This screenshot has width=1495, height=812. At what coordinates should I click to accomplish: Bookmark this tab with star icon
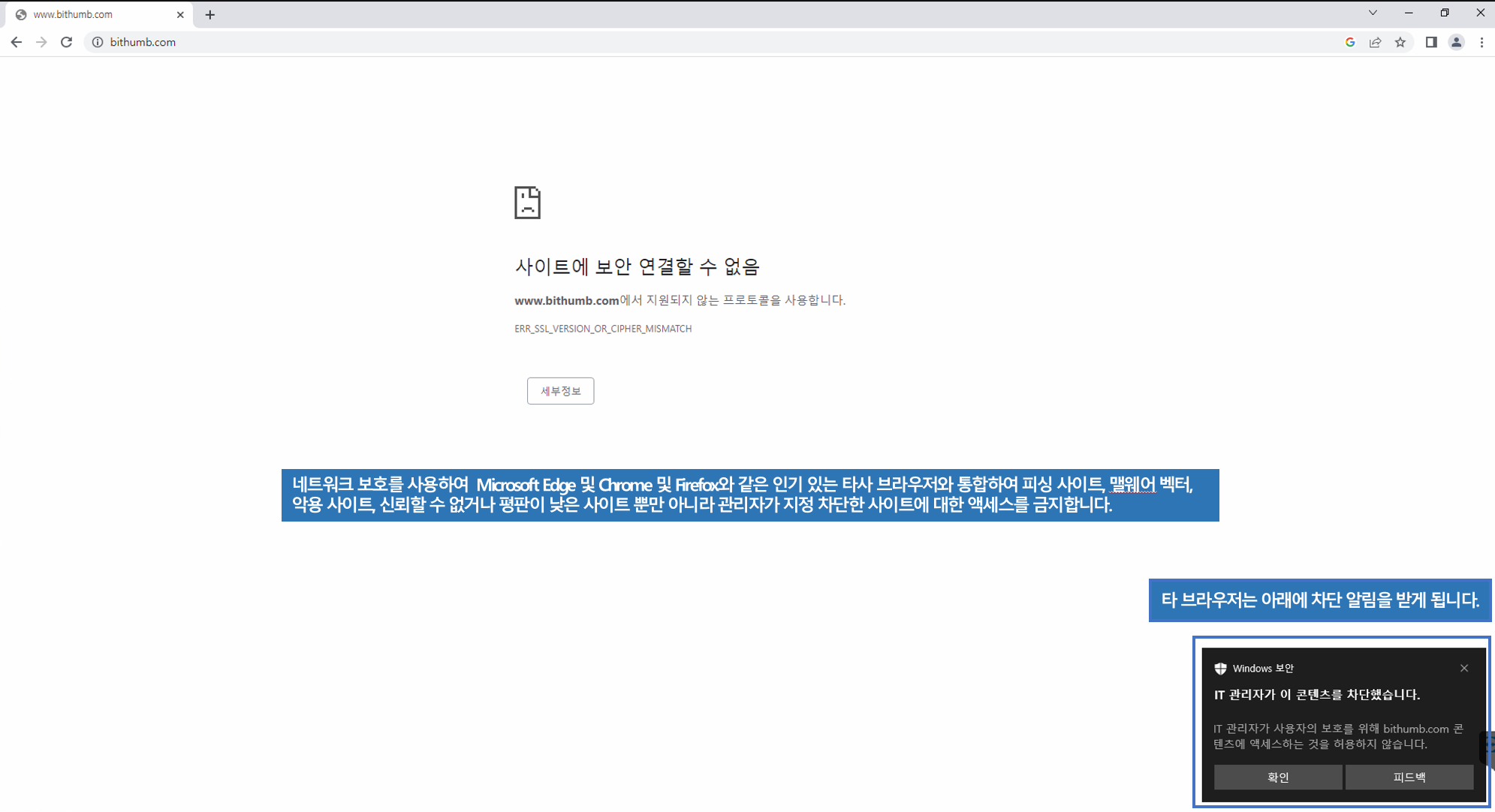coord(1400,42)
